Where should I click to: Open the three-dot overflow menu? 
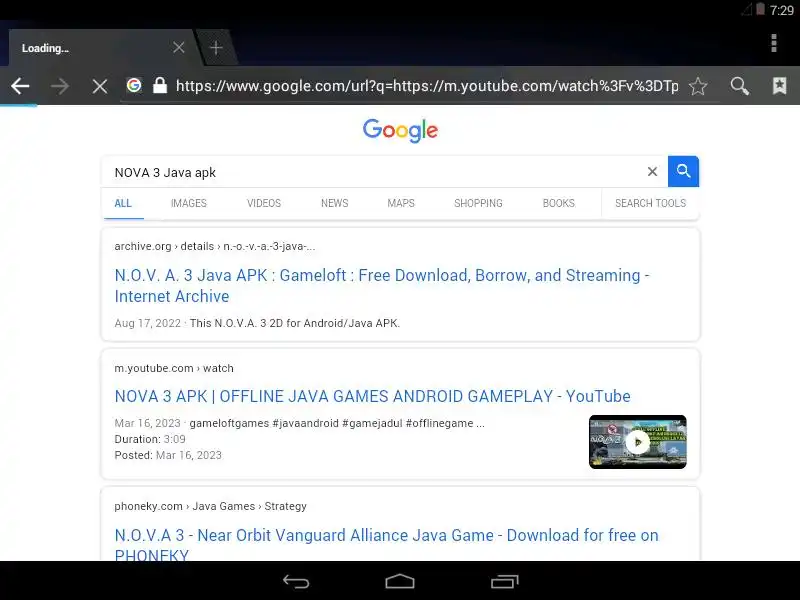(774, 43)
